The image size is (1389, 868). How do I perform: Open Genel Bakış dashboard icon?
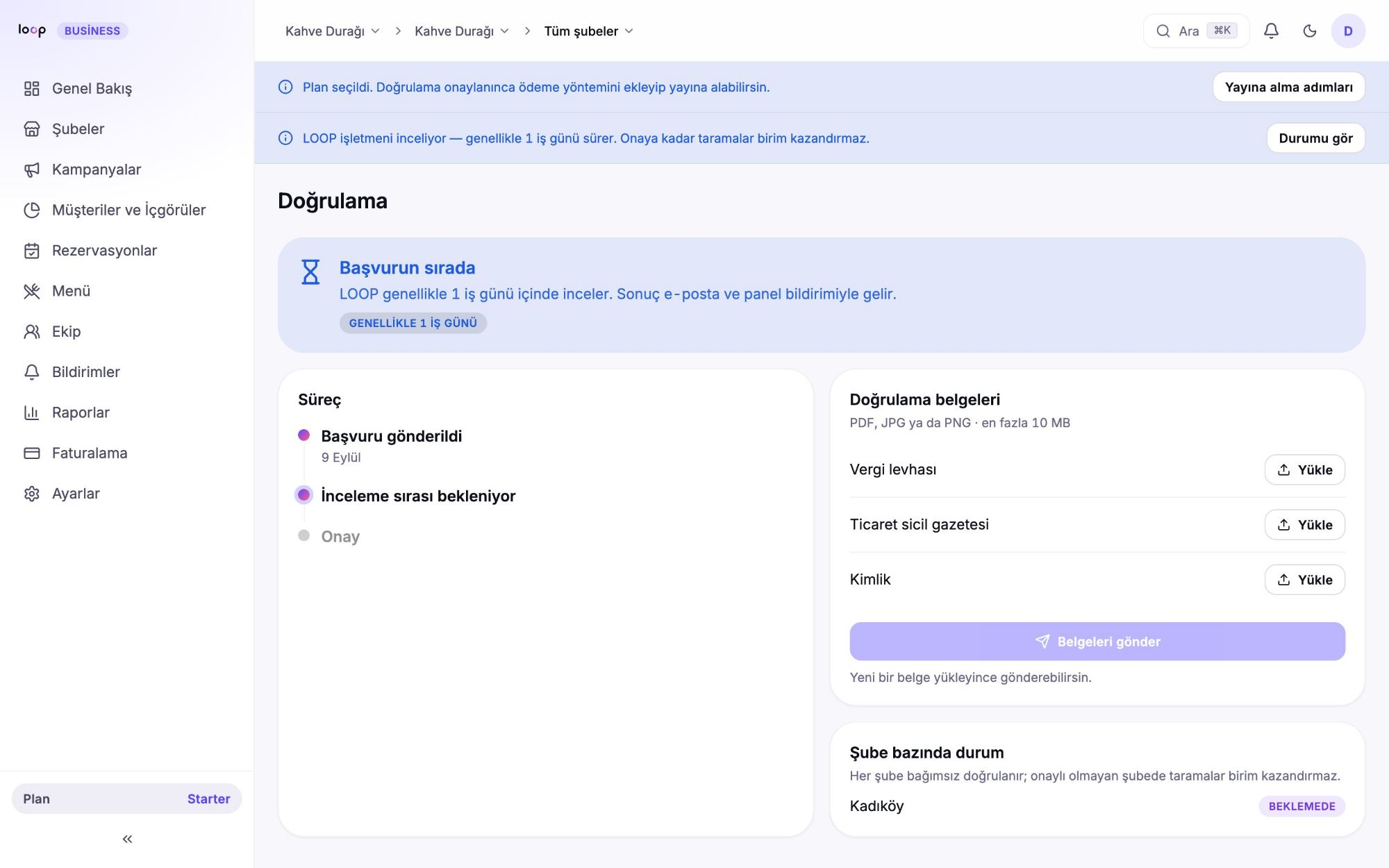click(31, 89)
